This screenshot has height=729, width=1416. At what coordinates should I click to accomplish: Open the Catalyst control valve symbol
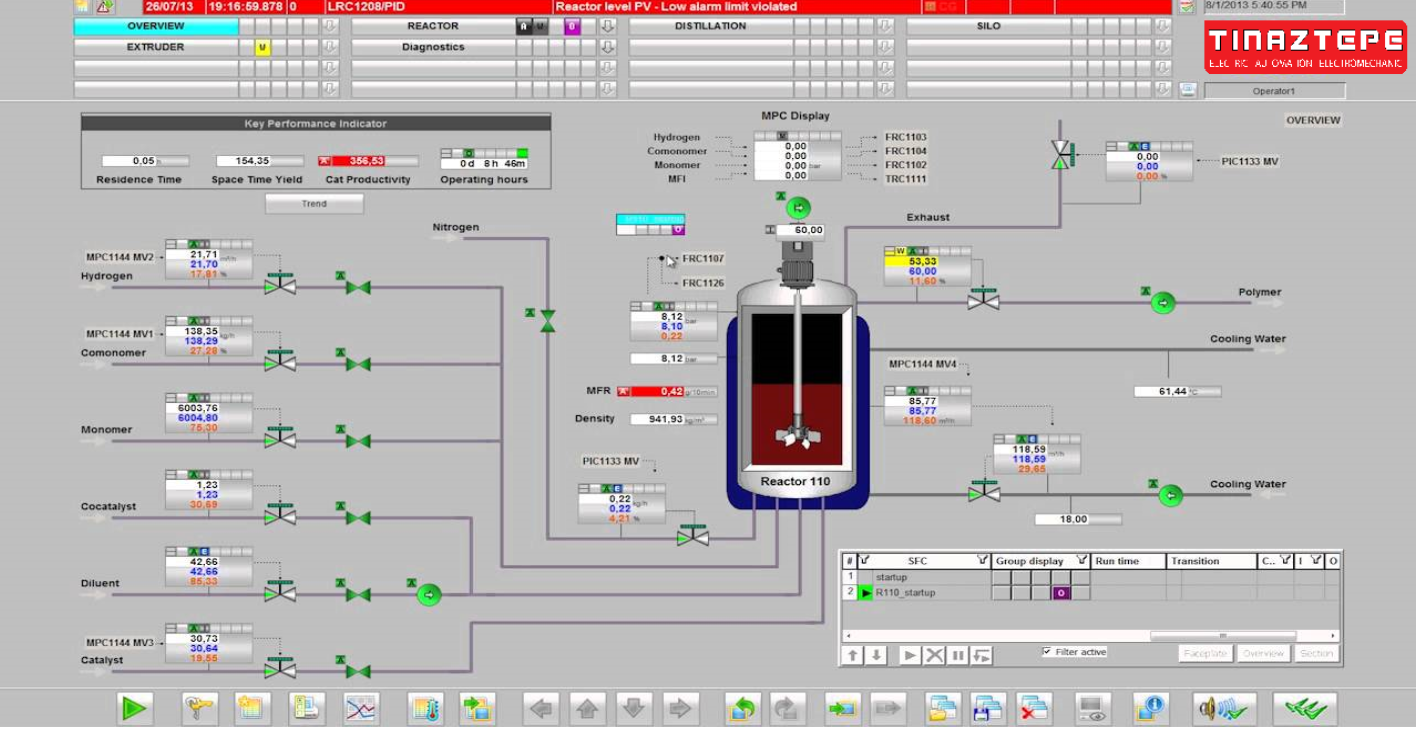280,668
